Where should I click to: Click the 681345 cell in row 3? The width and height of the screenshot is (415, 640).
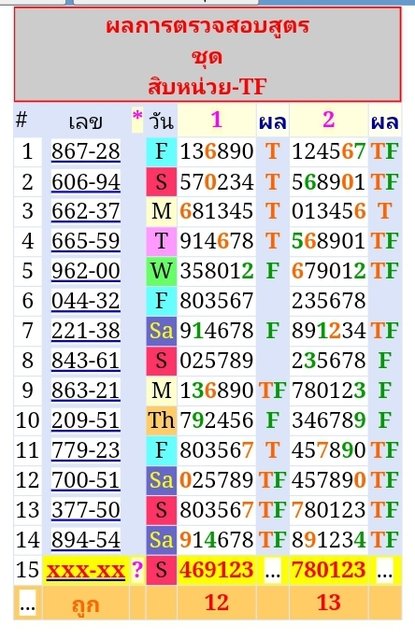point(217,211)
